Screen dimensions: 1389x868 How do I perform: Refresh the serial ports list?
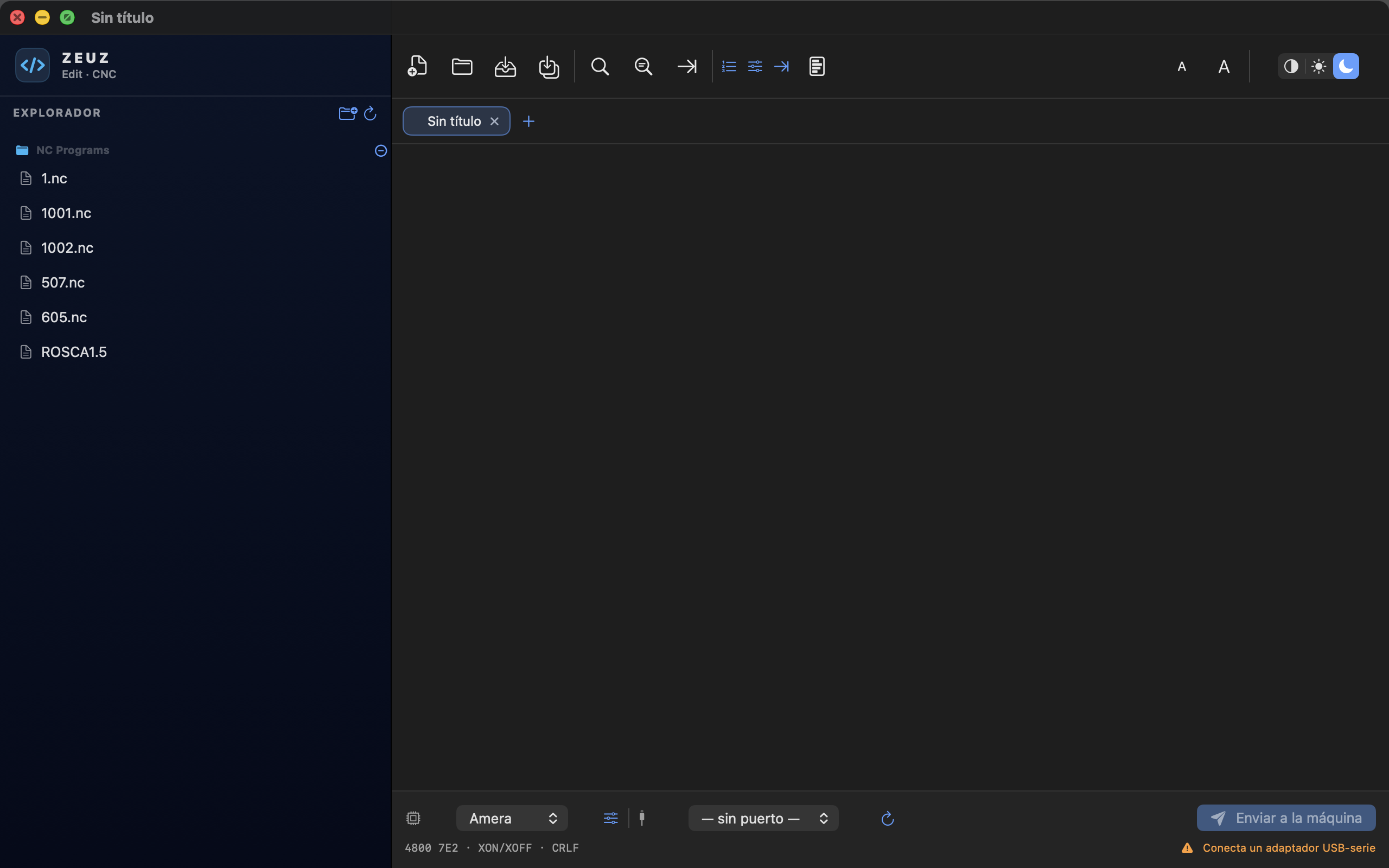[x=887, y=818]
